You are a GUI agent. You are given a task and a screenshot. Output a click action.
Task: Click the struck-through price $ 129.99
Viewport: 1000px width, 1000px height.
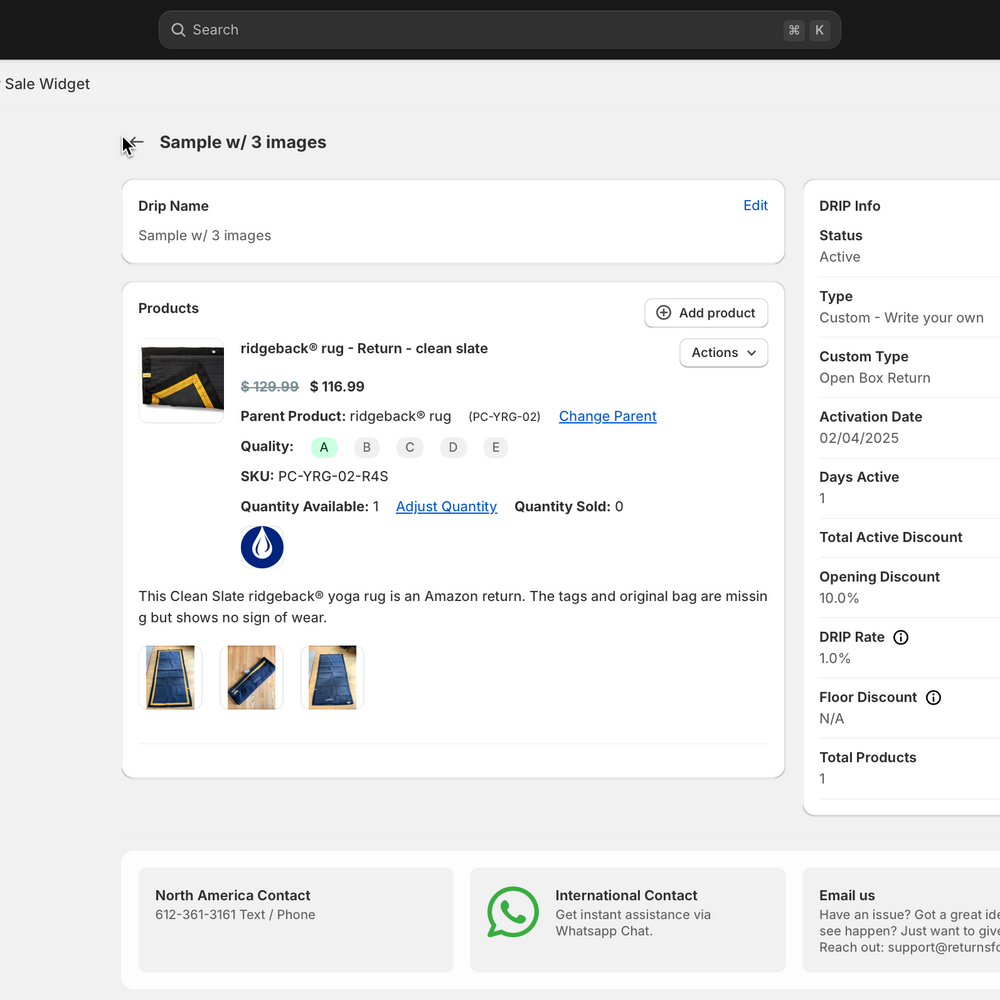click(269, 386)
